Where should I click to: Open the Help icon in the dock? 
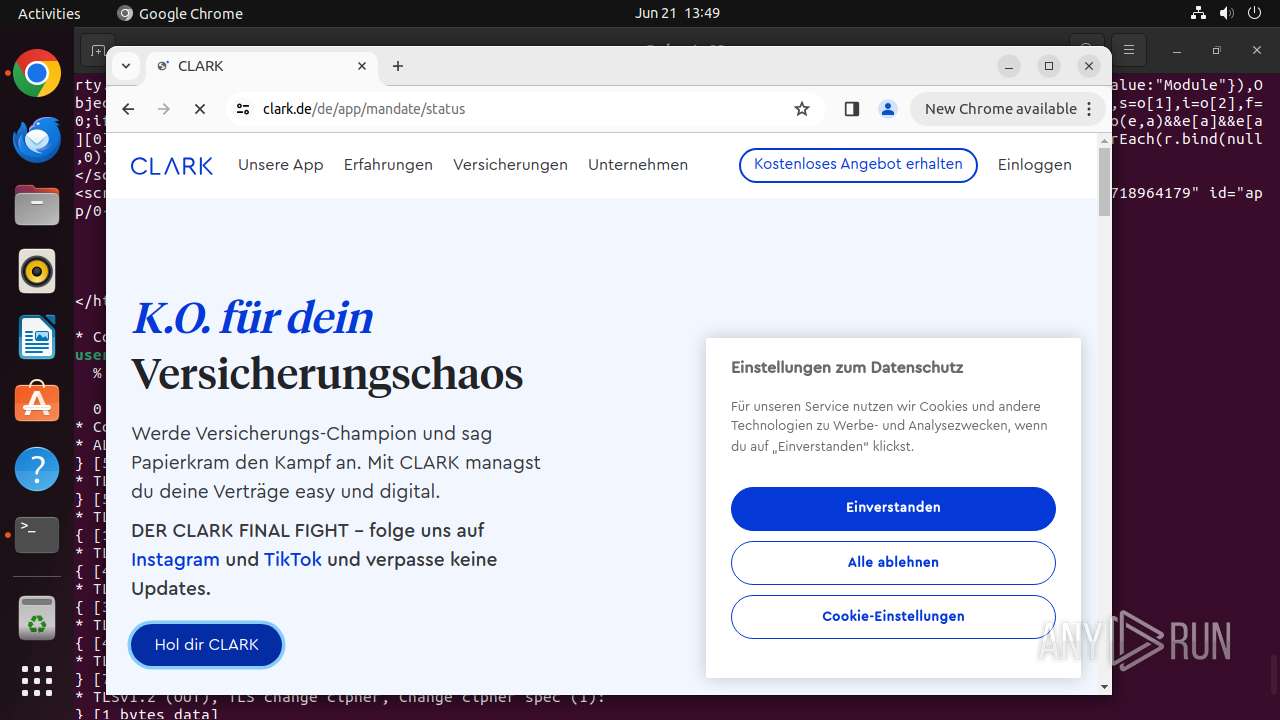(x=37, y=469)
